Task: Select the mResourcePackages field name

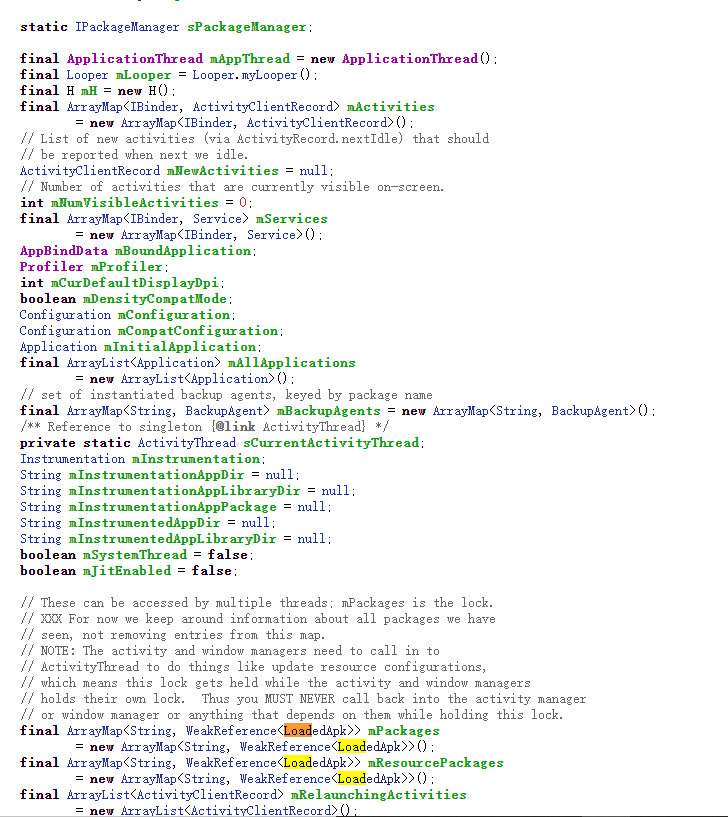Action: [436, 763]
